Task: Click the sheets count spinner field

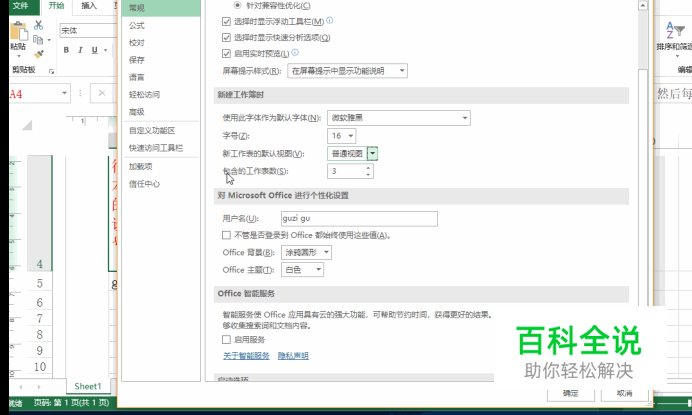Action: pyautogui.click(x=350, y=171)
